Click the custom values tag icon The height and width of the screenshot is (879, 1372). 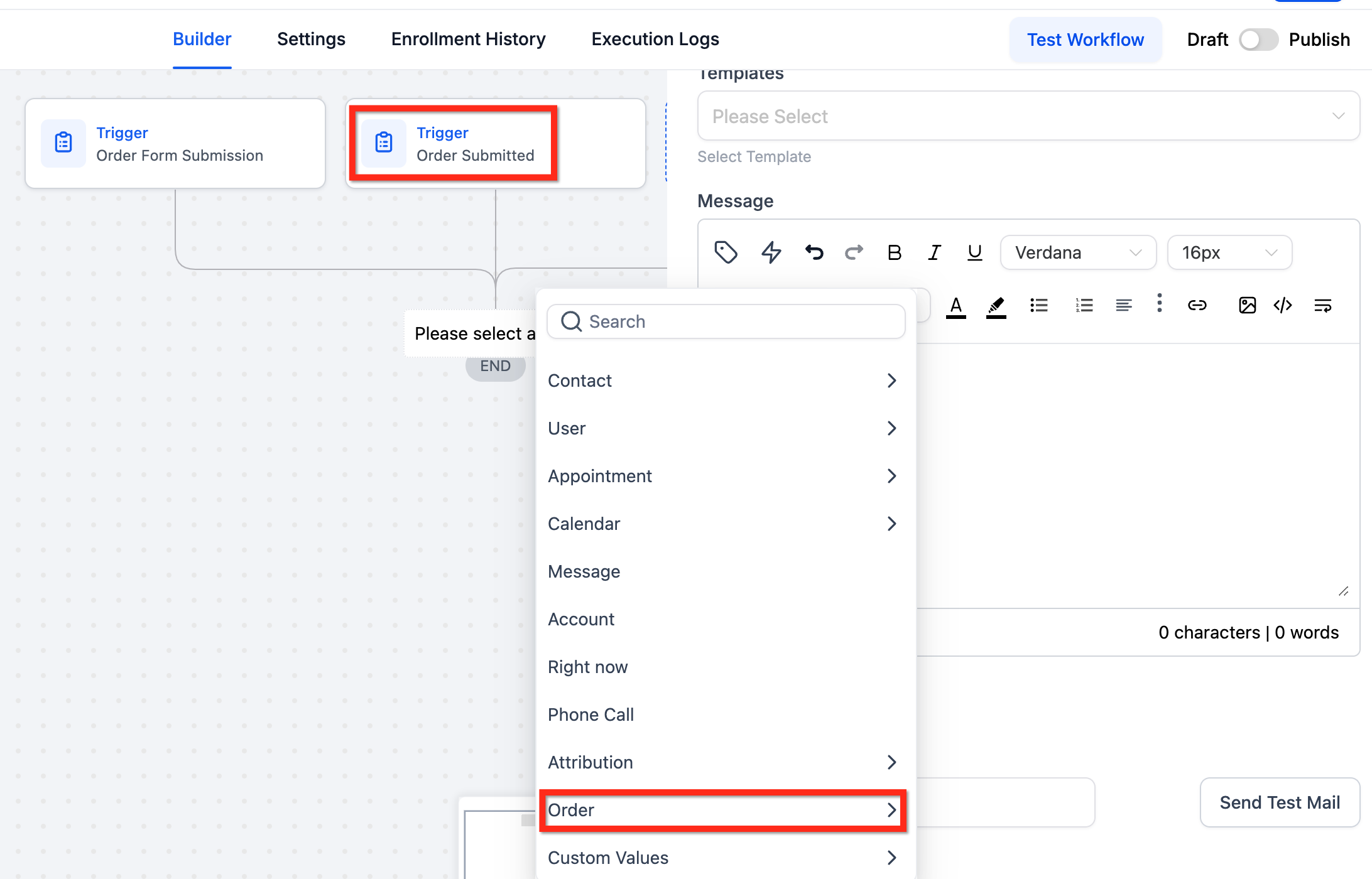726,252
